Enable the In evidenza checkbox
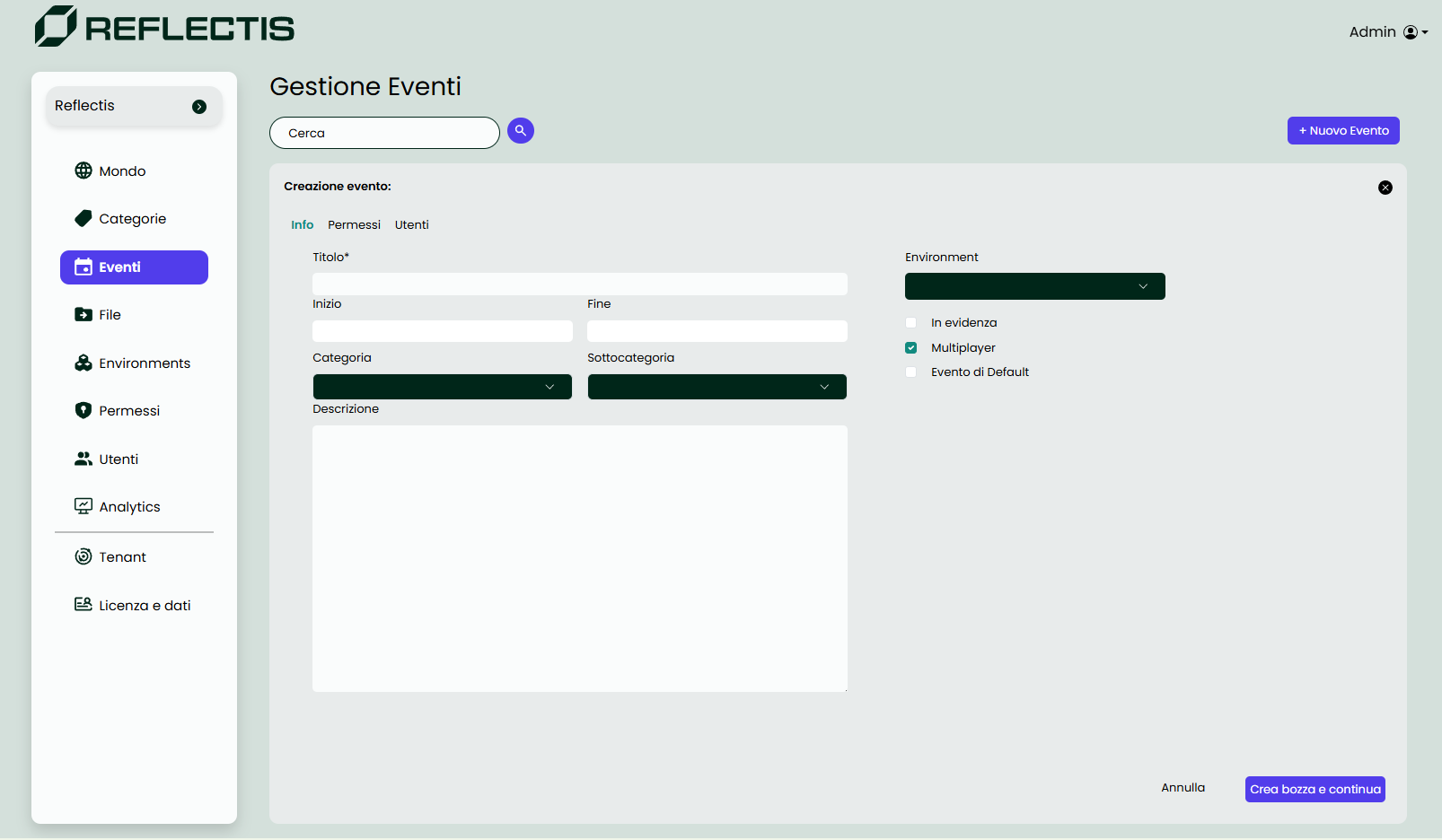1442x840 pixels. (911, 323)
